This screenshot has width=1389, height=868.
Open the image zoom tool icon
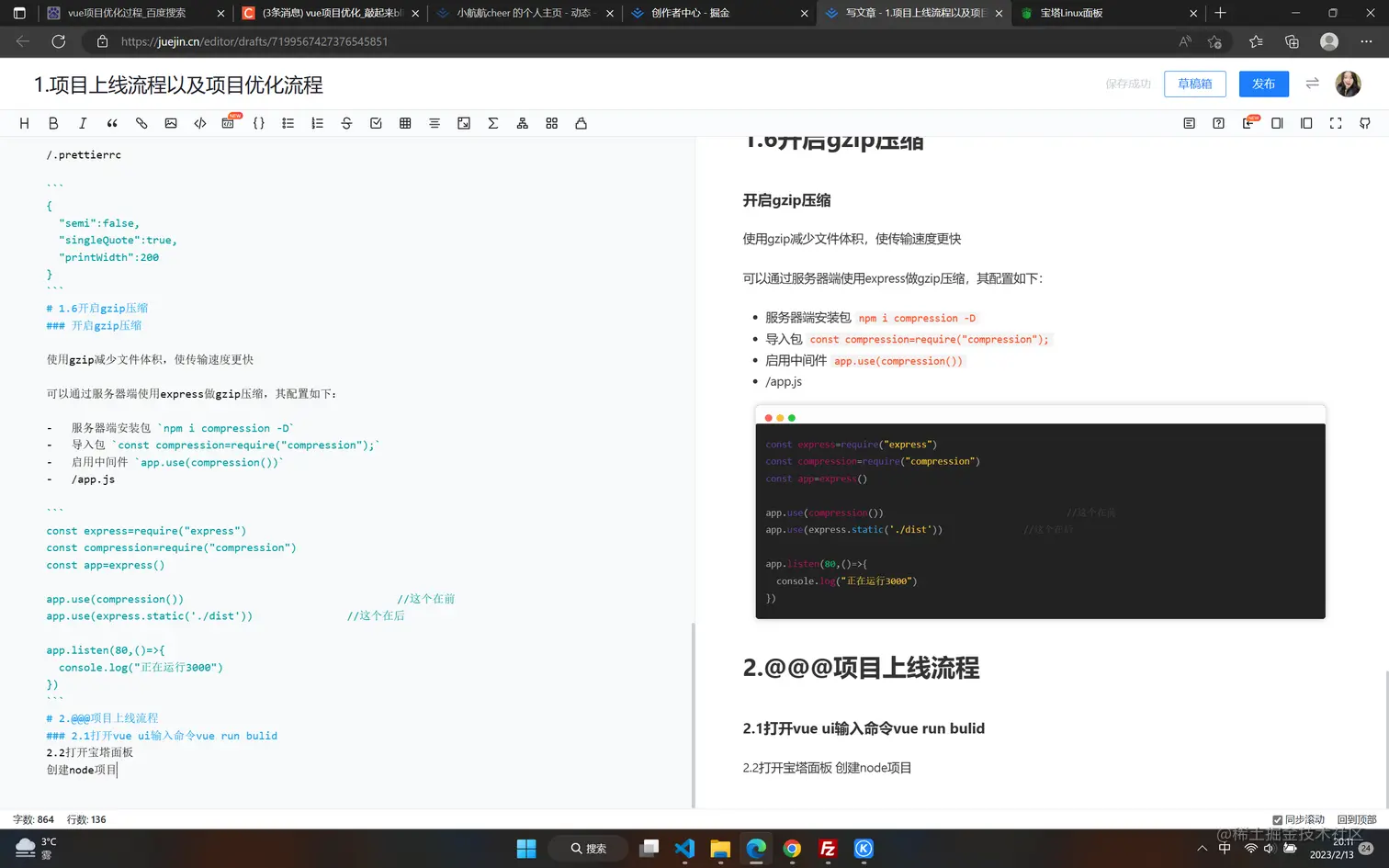click(x=464, y=123)
